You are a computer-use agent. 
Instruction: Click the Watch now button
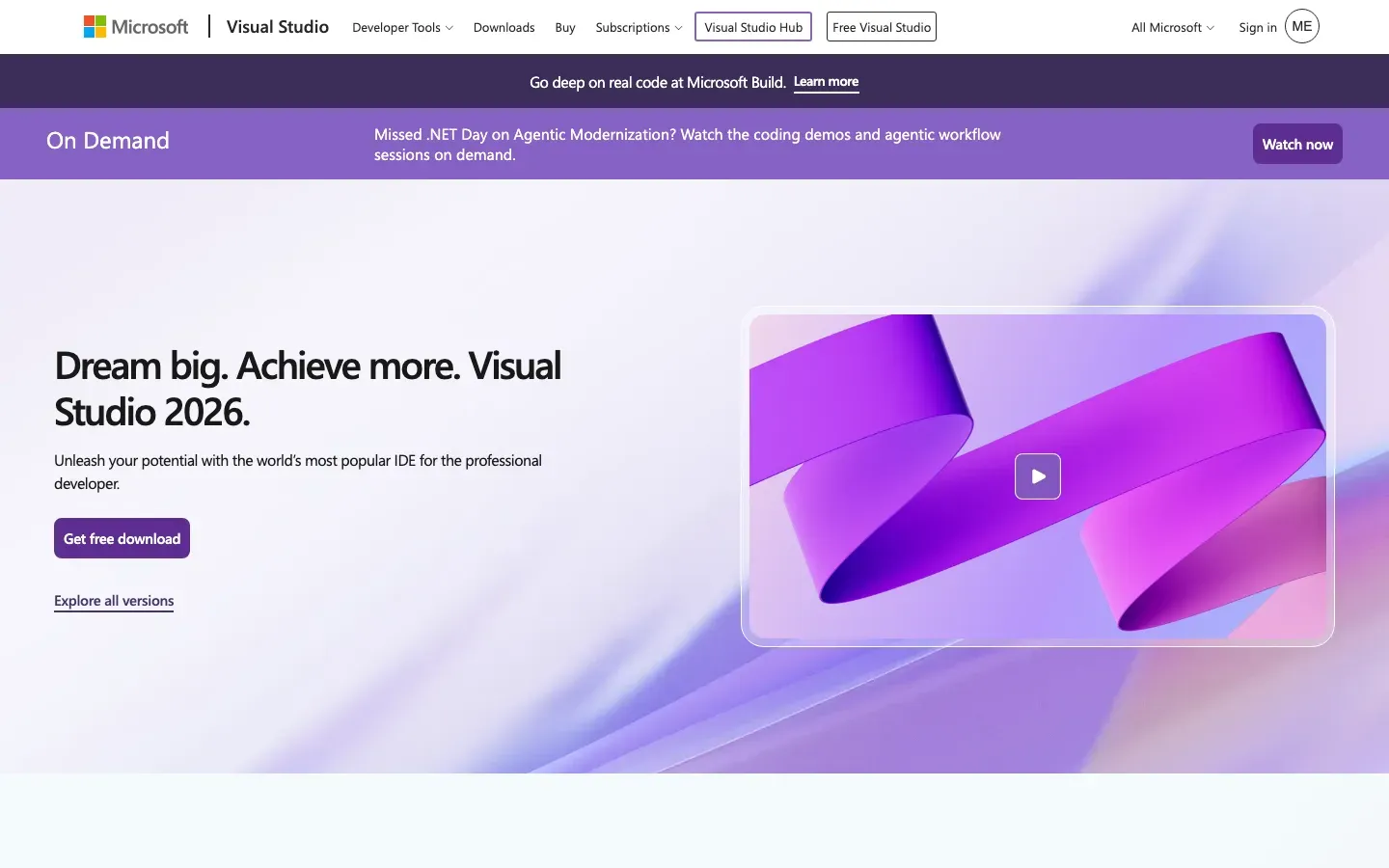pos(1297,144)
